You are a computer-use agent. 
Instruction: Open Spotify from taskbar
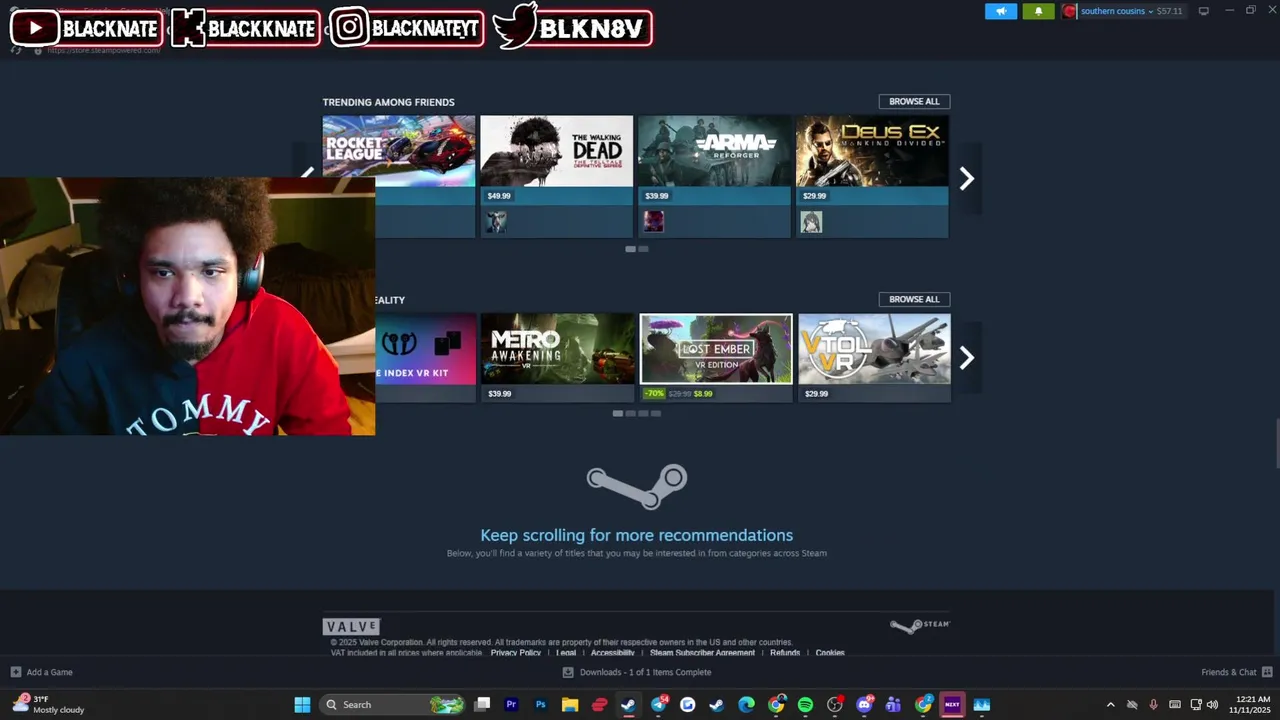click(x=805, y=705)
